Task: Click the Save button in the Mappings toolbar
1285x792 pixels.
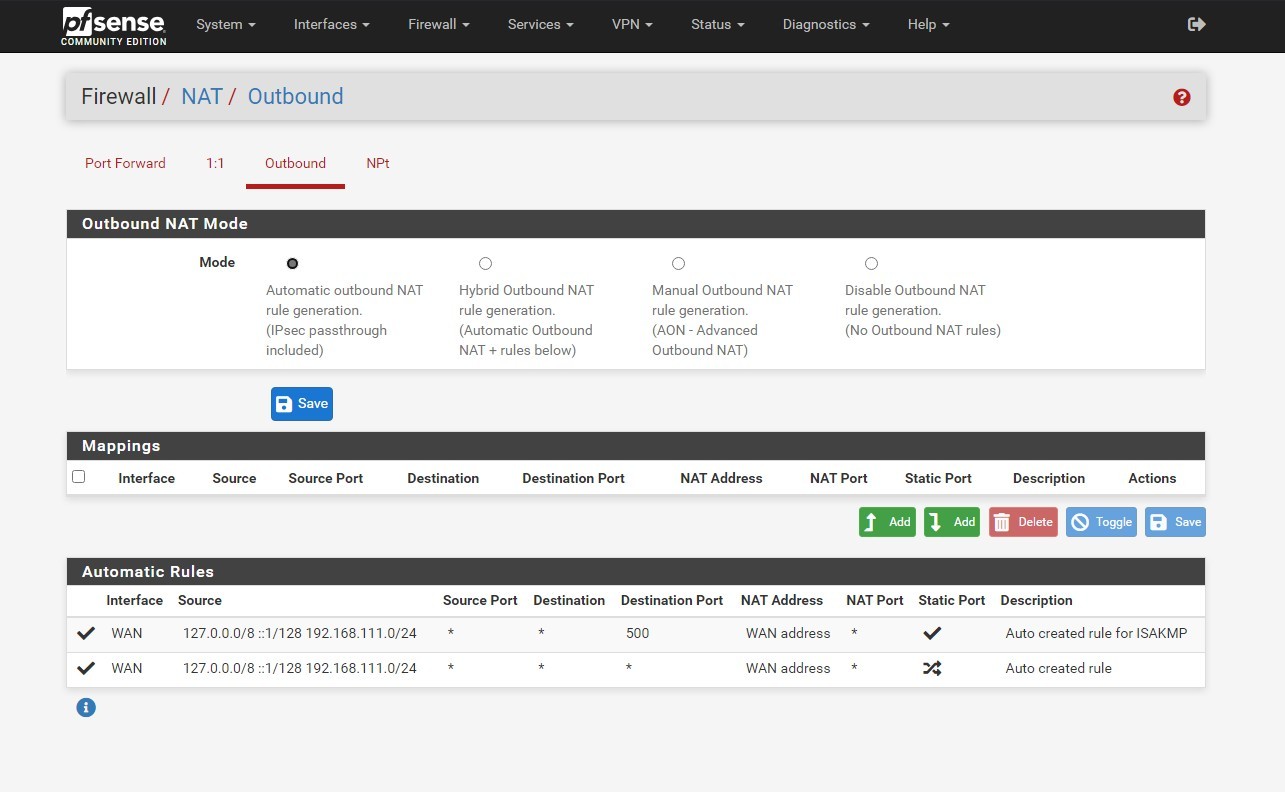Action: 1174,521
